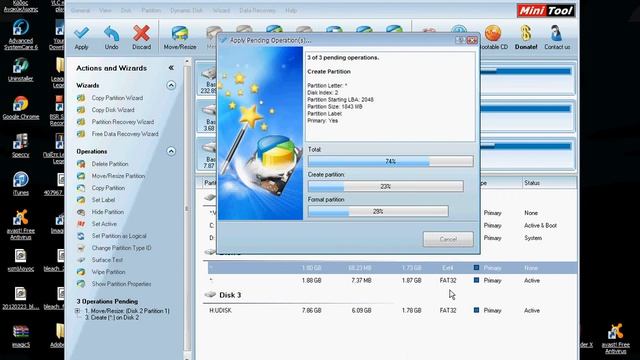Select the 1.88 GB FAT32 partition row
640x360 pixels.
pyautogui.click(x=392, y=280)
